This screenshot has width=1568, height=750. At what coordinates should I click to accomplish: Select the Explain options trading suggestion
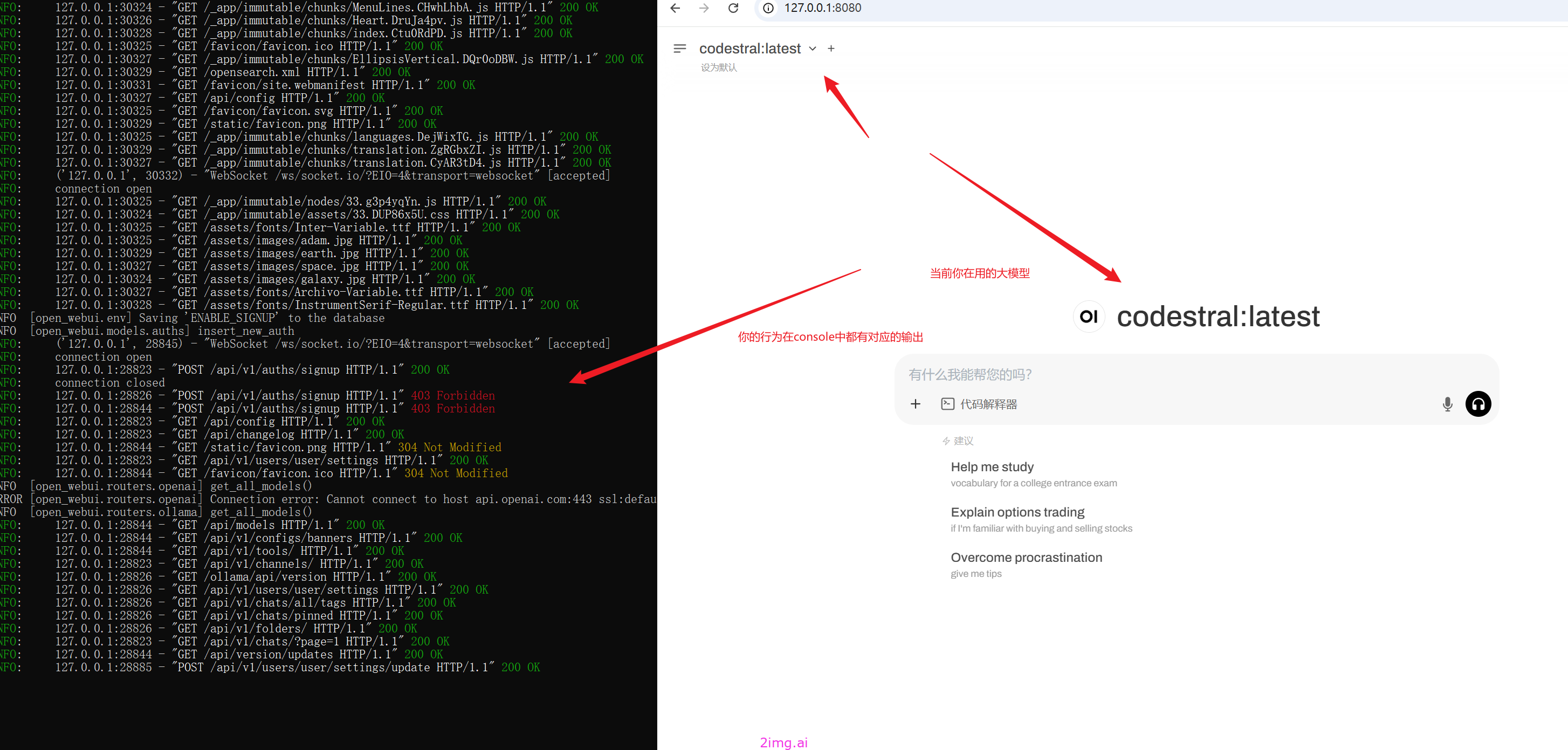1041,519
